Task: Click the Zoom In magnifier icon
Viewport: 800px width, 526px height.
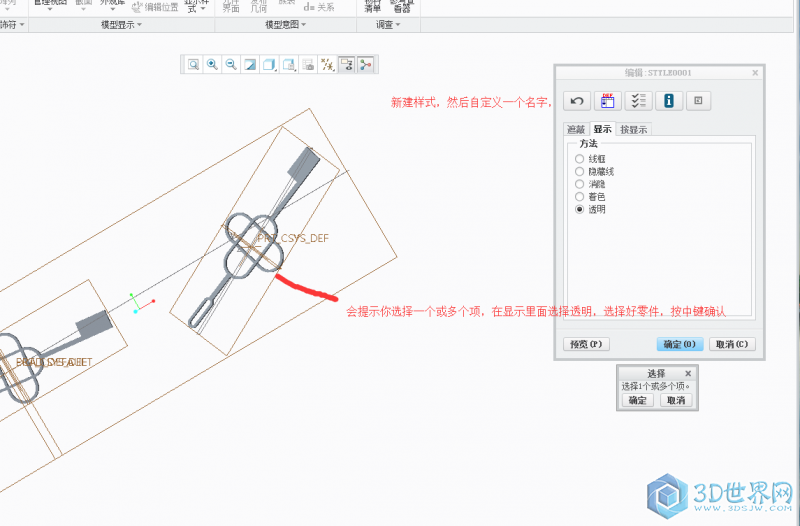Action: click(212, 64)
